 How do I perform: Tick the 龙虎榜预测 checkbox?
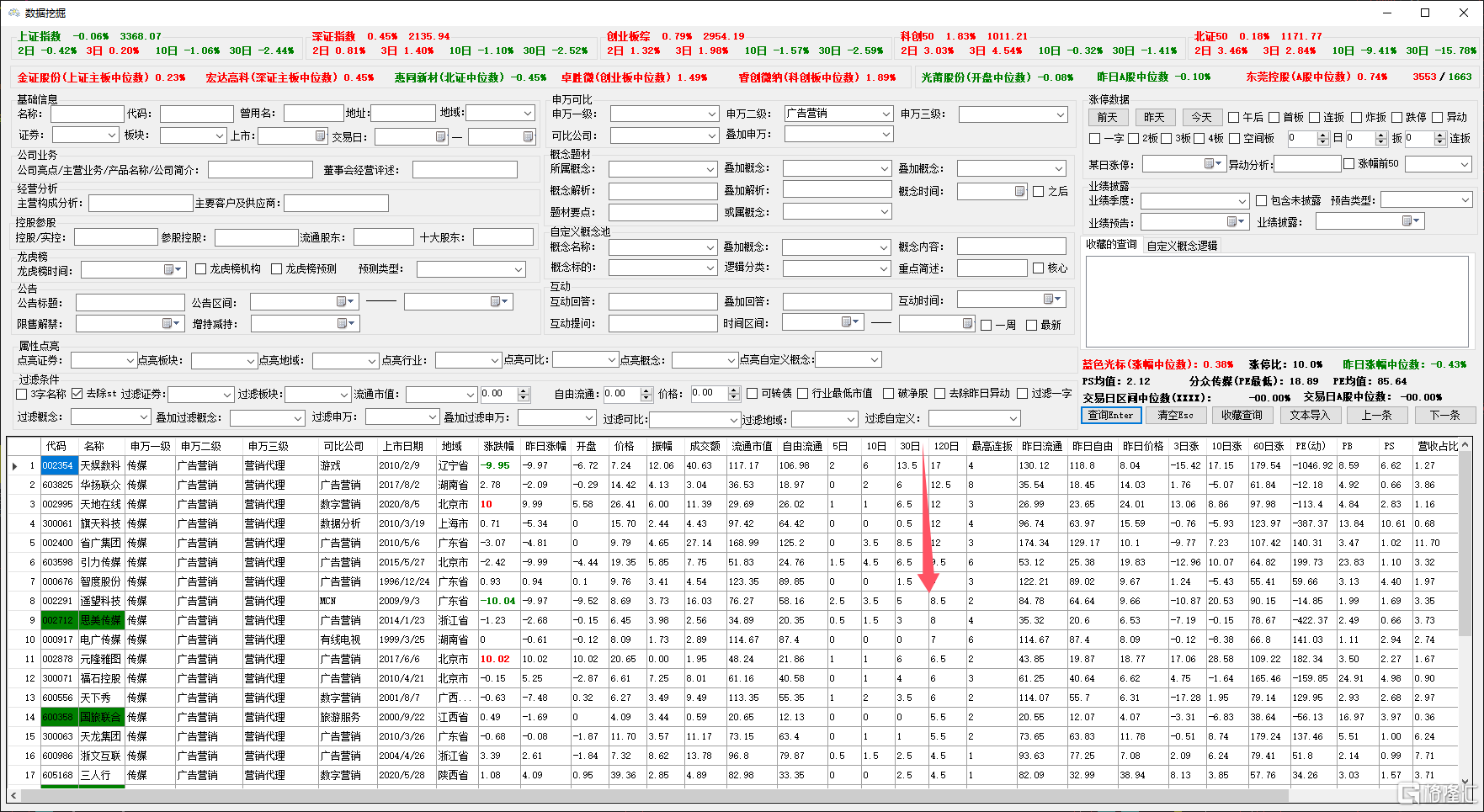tap(276, 269)
